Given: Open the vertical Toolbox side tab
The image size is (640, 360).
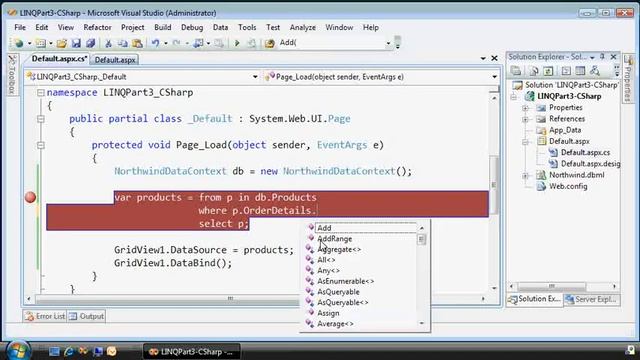Looking at the screenshot, I should coord(12,75).
